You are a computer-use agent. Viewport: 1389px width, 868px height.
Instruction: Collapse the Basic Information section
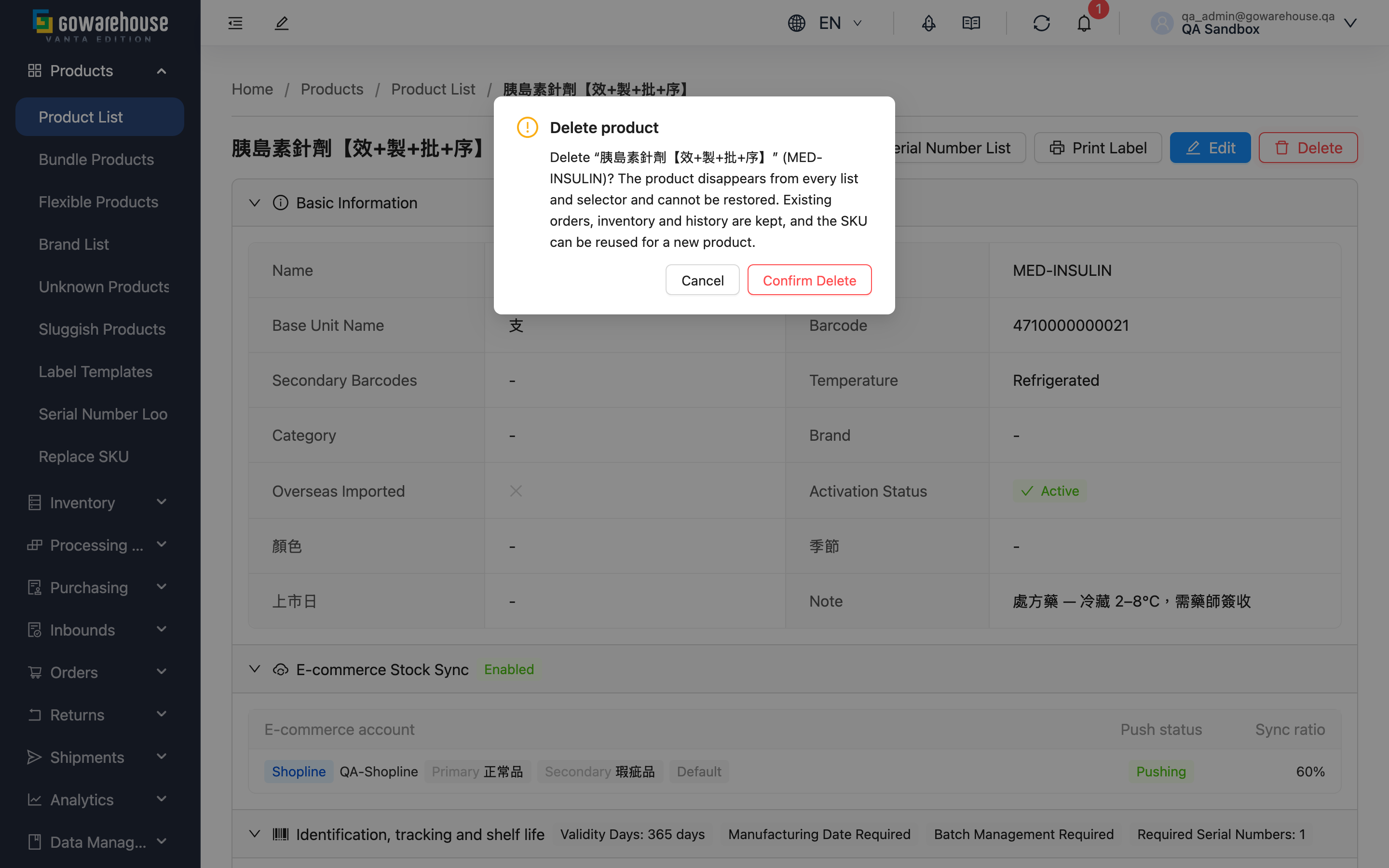pos(254,203)
